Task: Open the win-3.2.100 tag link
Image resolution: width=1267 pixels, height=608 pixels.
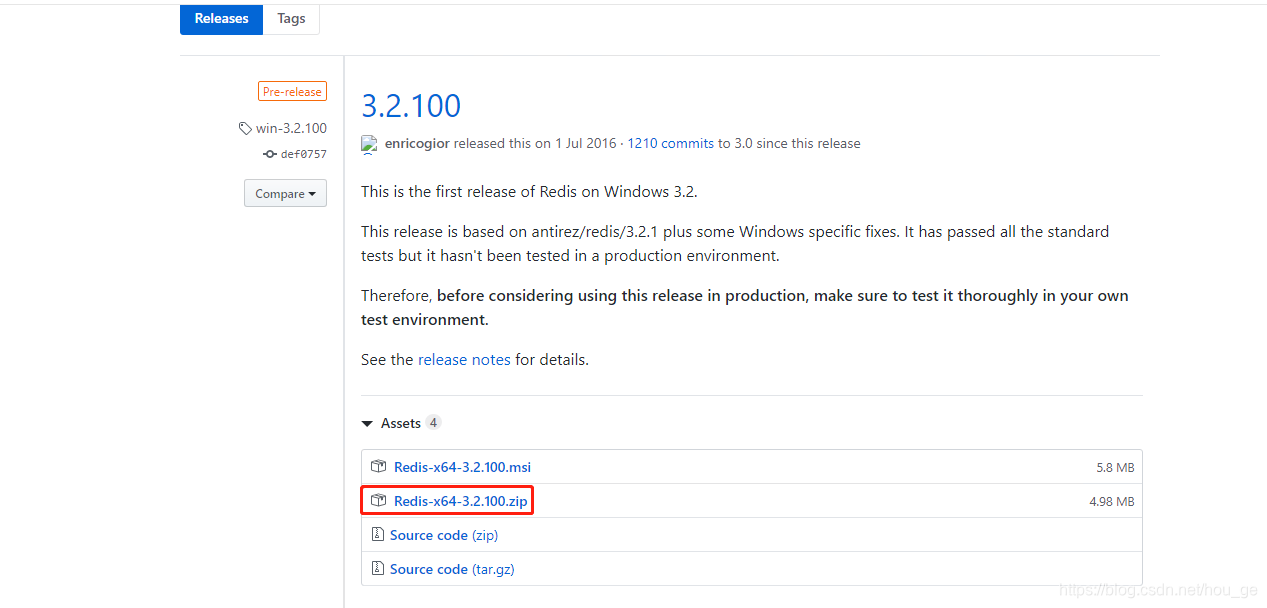Action: [291, 128]
